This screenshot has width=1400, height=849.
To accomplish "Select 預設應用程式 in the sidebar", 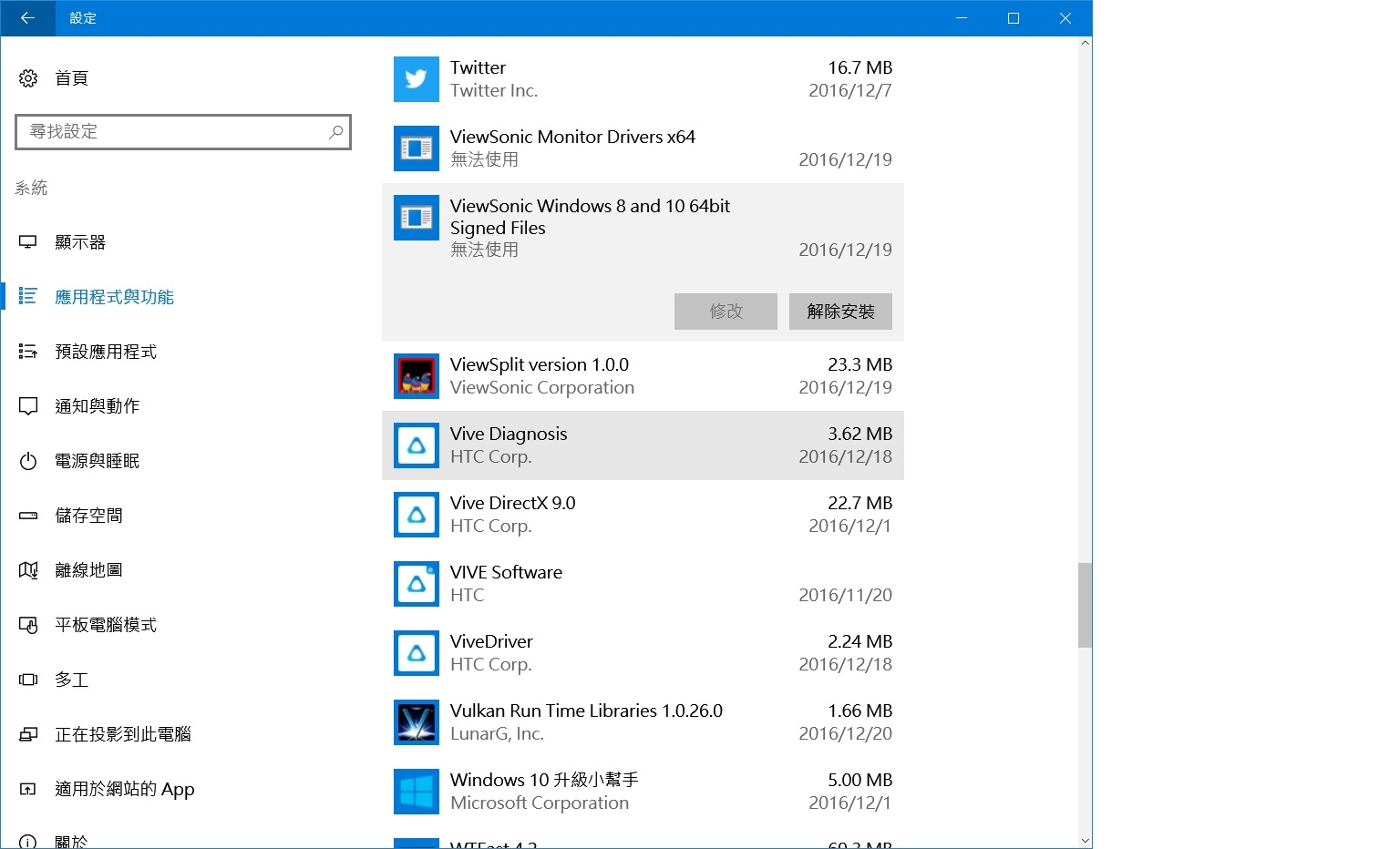I will pos(106,352).
